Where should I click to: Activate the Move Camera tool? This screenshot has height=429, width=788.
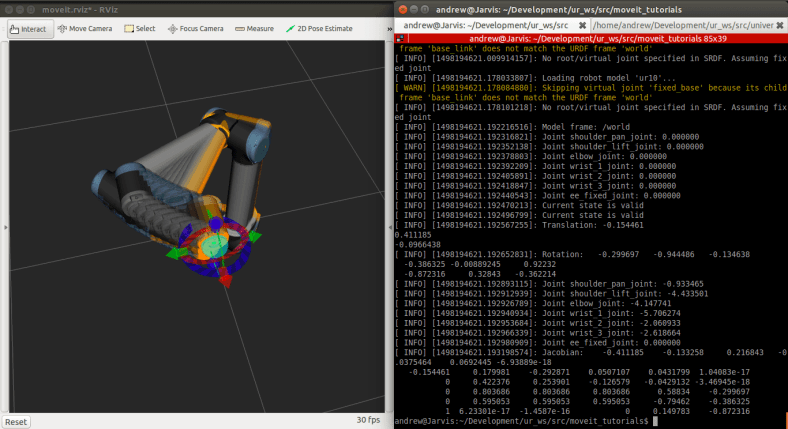tap(87, 29)
